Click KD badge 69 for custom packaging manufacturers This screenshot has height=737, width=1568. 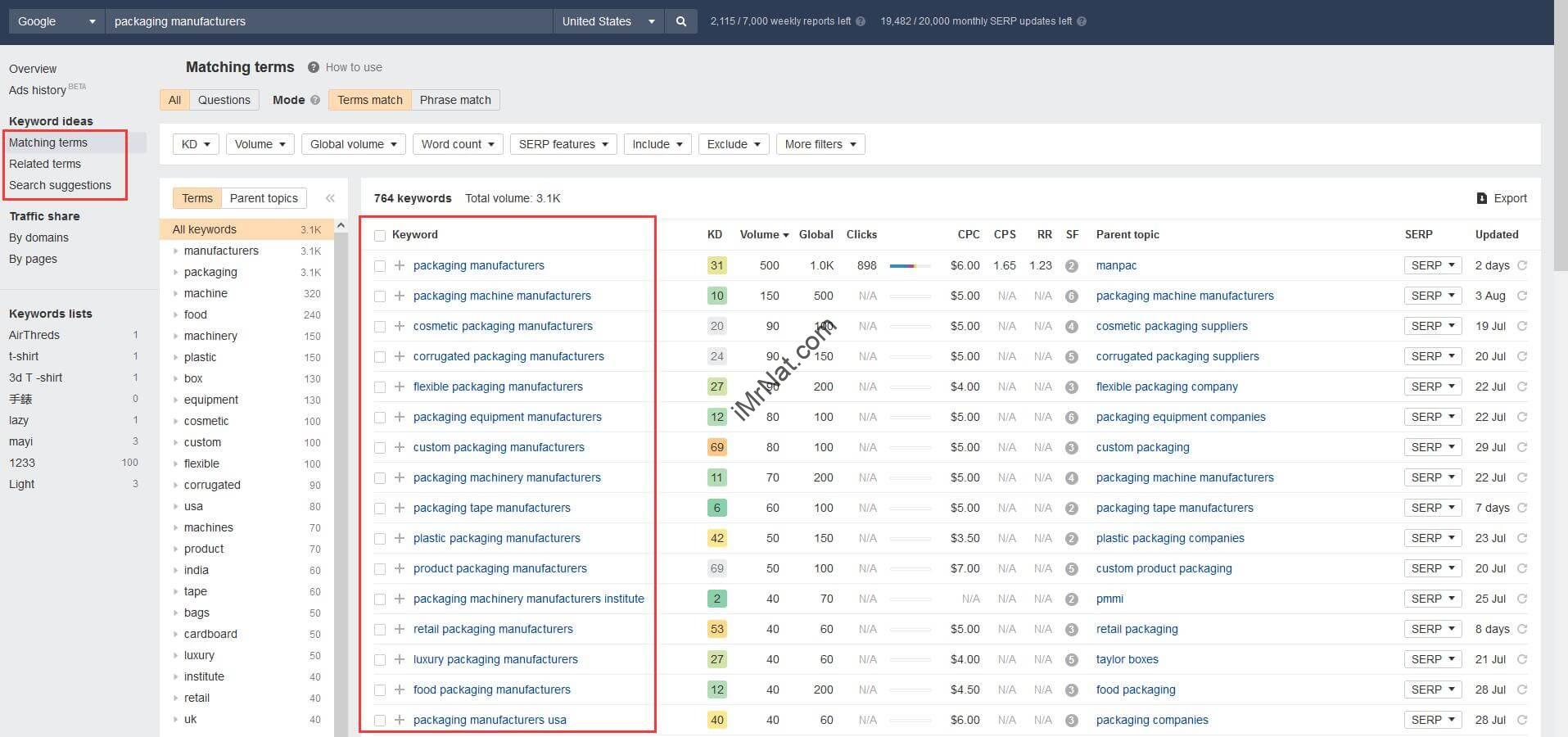pos(716,447)
